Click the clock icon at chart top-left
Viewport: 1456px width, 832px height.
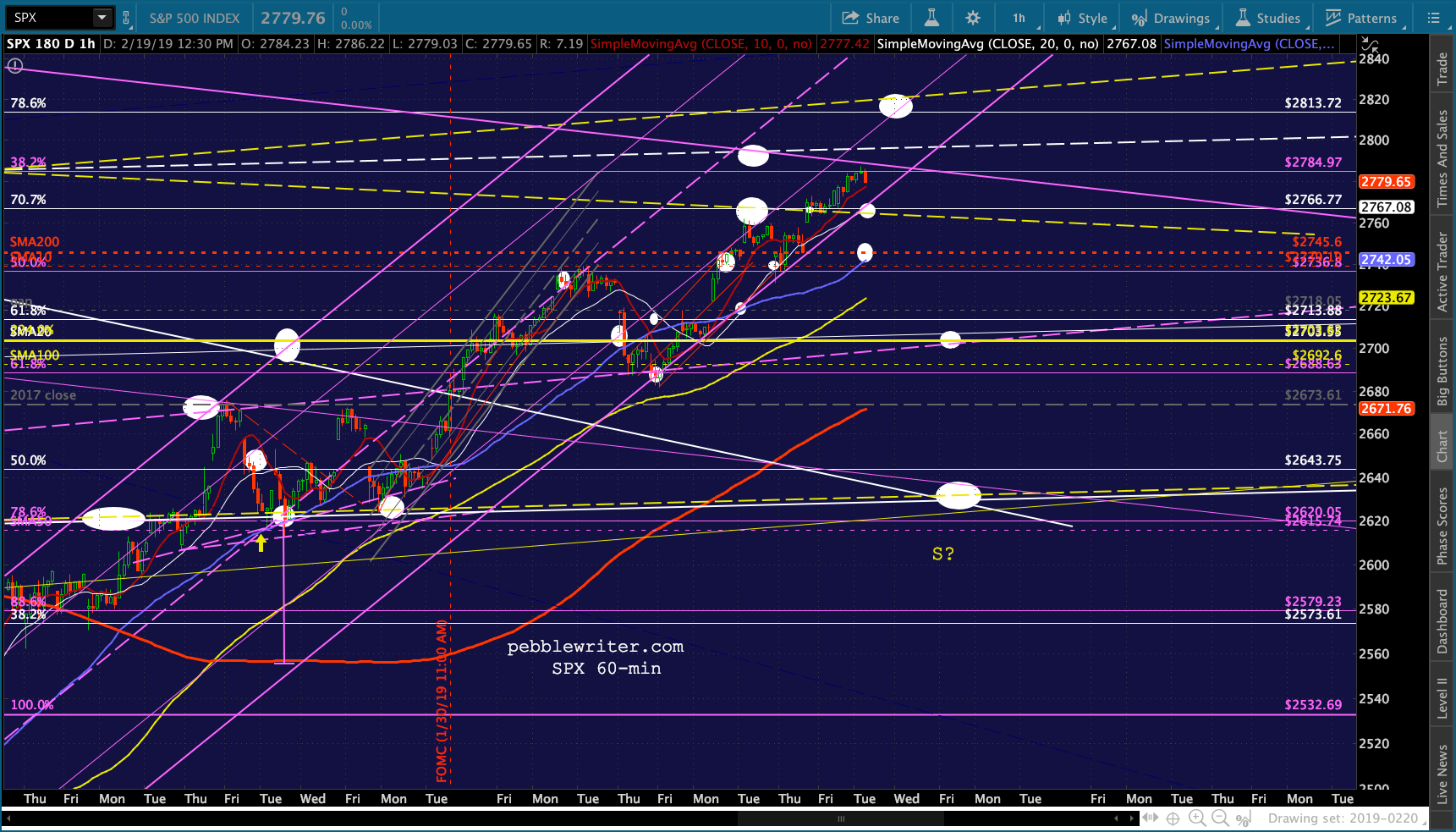[14, 65]
